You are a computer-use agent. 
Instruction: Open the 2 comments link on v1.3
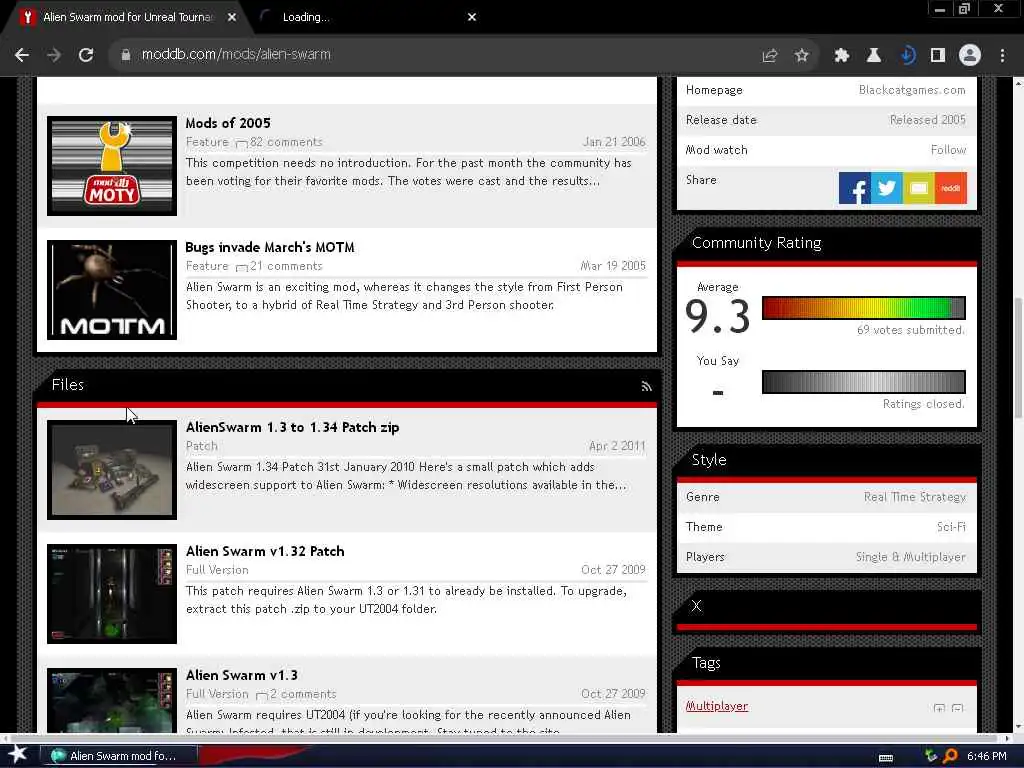(x=303, y=694)
